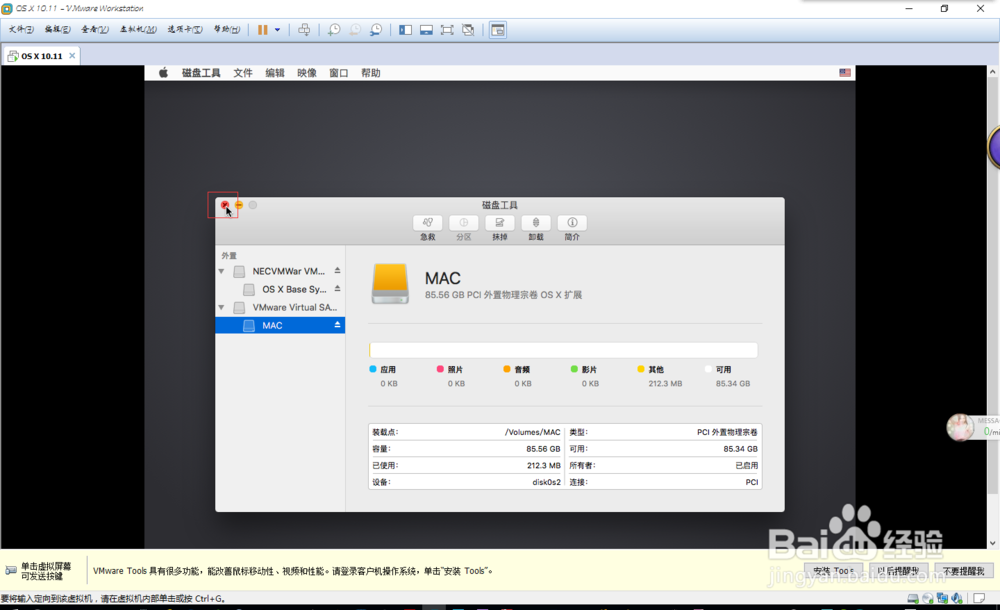This screenshot has height=610, width=1000.
Task: Eject the MAC volume in sidebar
Action: [337, 325]
